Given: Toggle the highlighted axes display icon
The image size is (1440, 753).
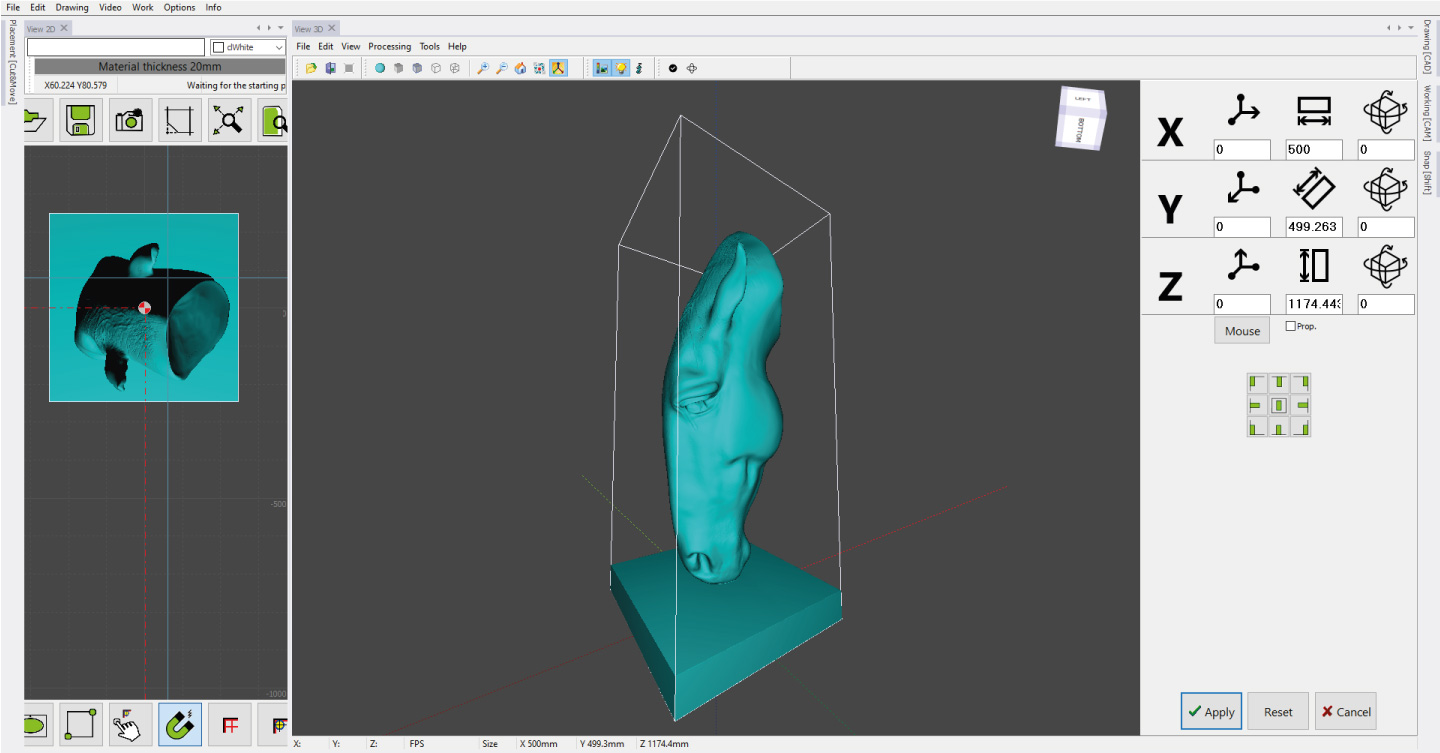Looking at the screenshot, I should [558, 68].
